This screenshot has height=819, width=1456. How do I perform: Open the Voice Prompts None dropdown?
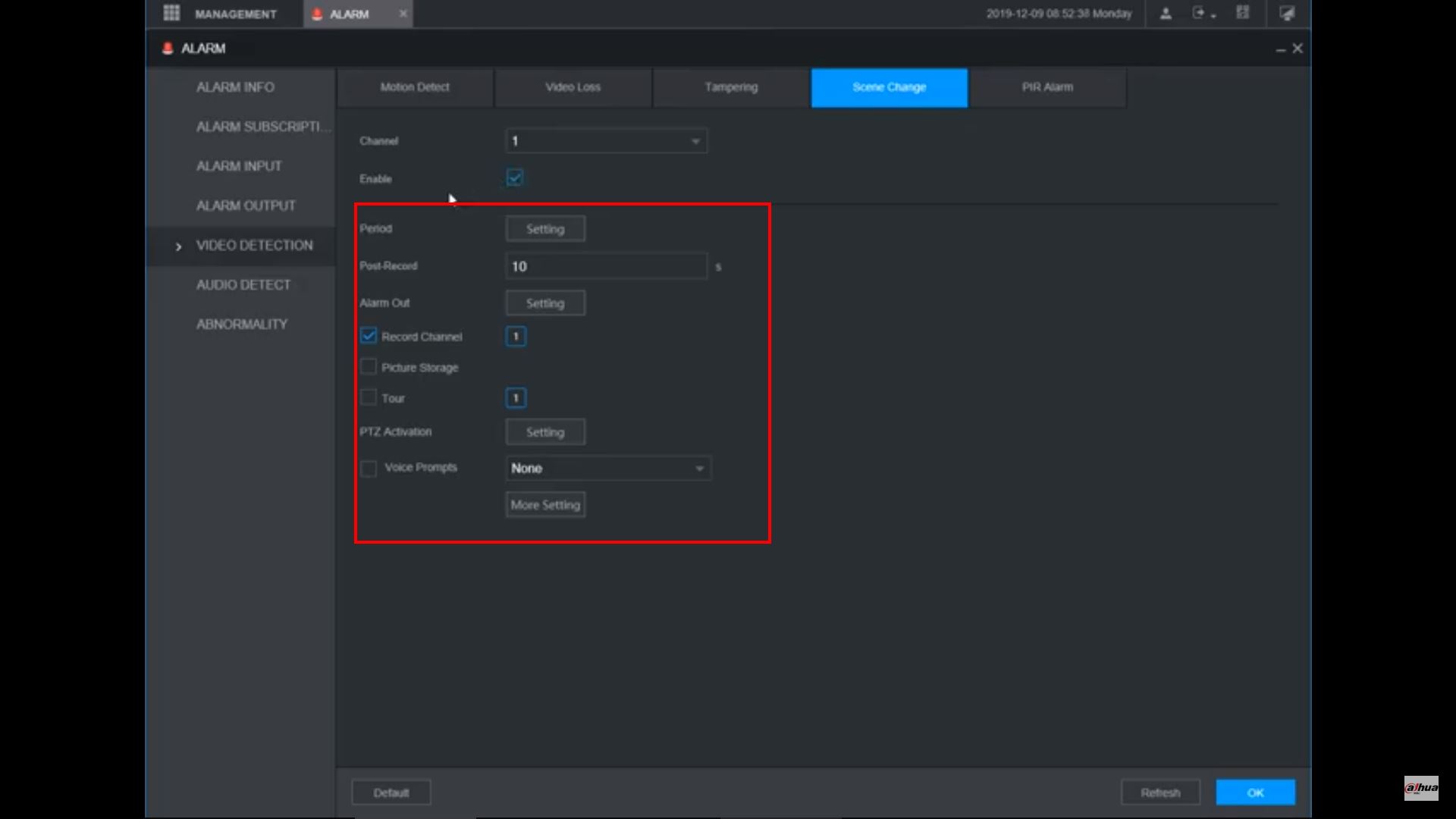pyautogui.click(x=607, y=469)
